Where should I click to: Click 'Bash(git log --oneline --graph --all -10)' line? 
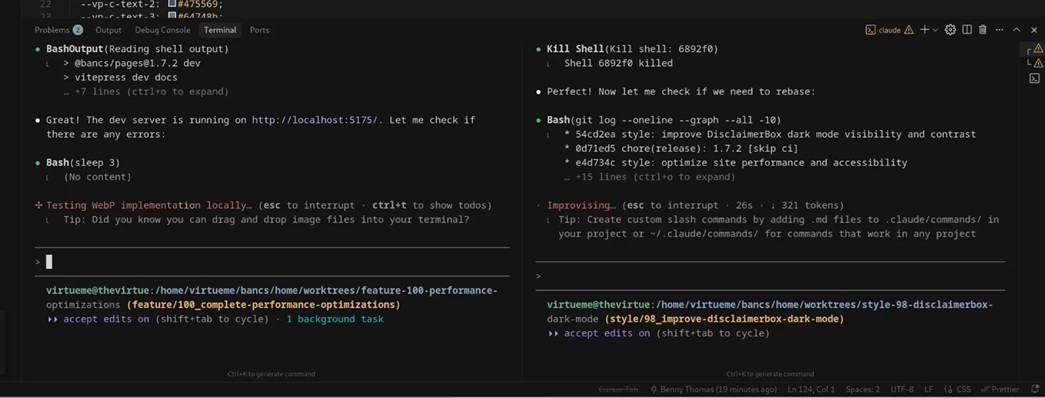click(663, 120)
